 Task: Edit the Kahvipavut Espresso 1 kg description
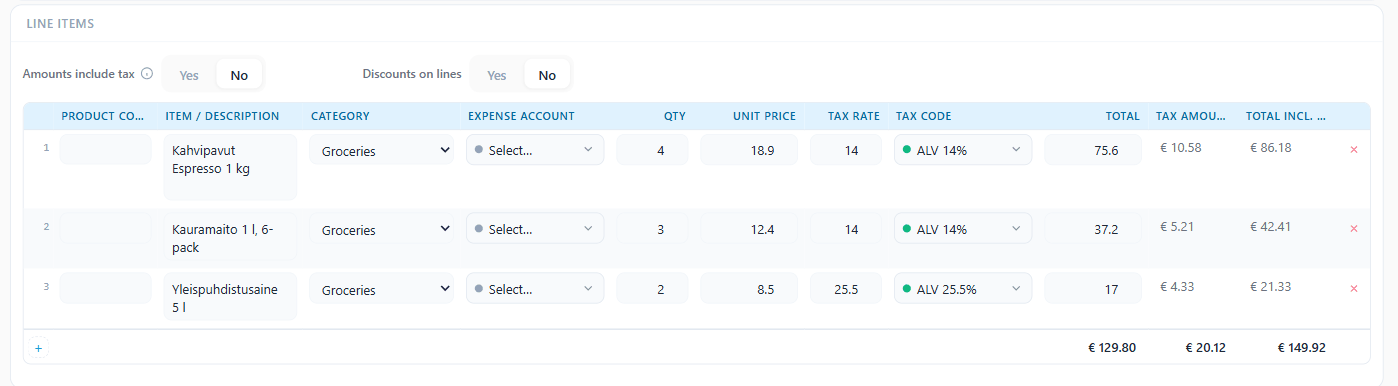(231, 168)
